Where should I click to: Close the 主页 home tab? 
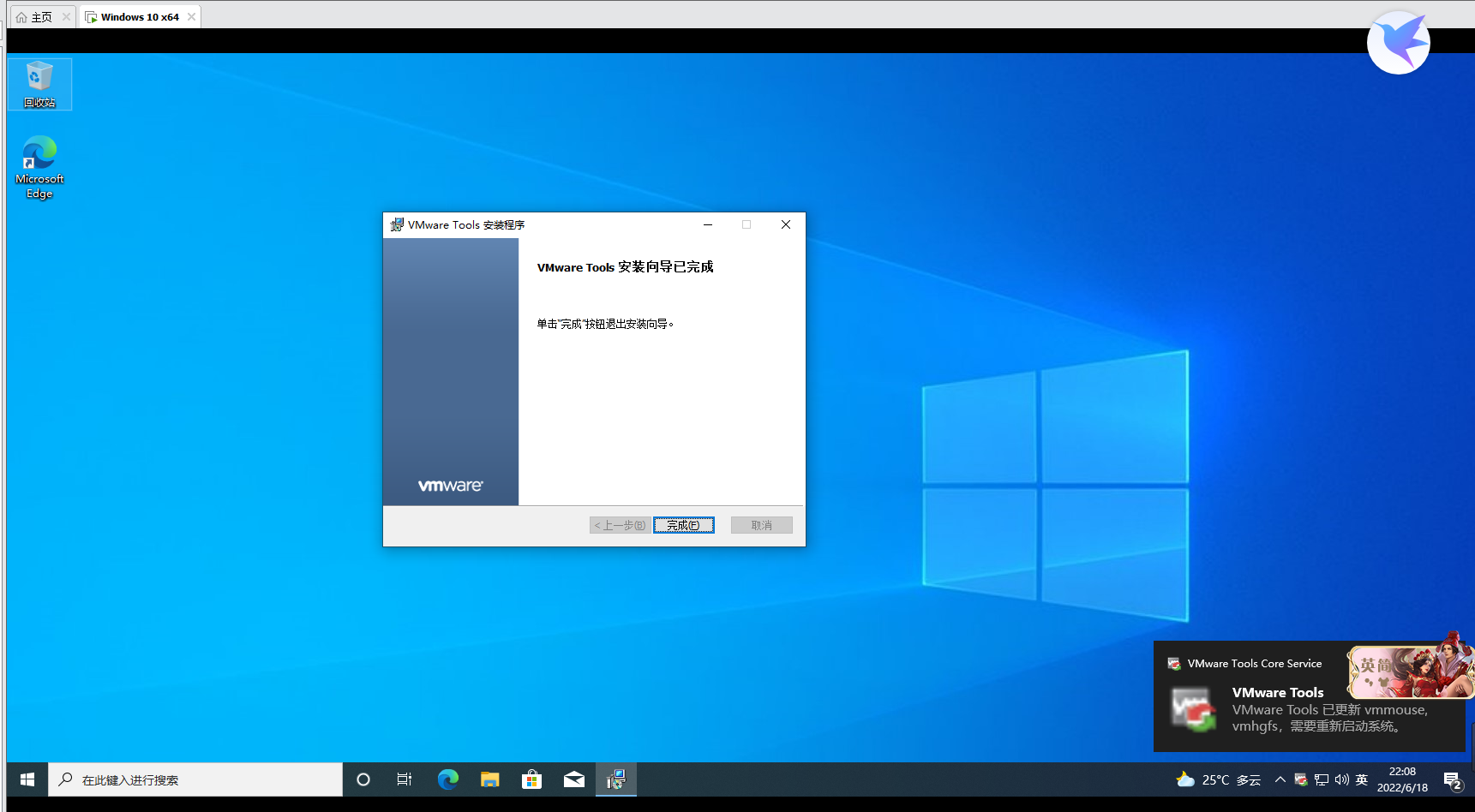(66, 17)
